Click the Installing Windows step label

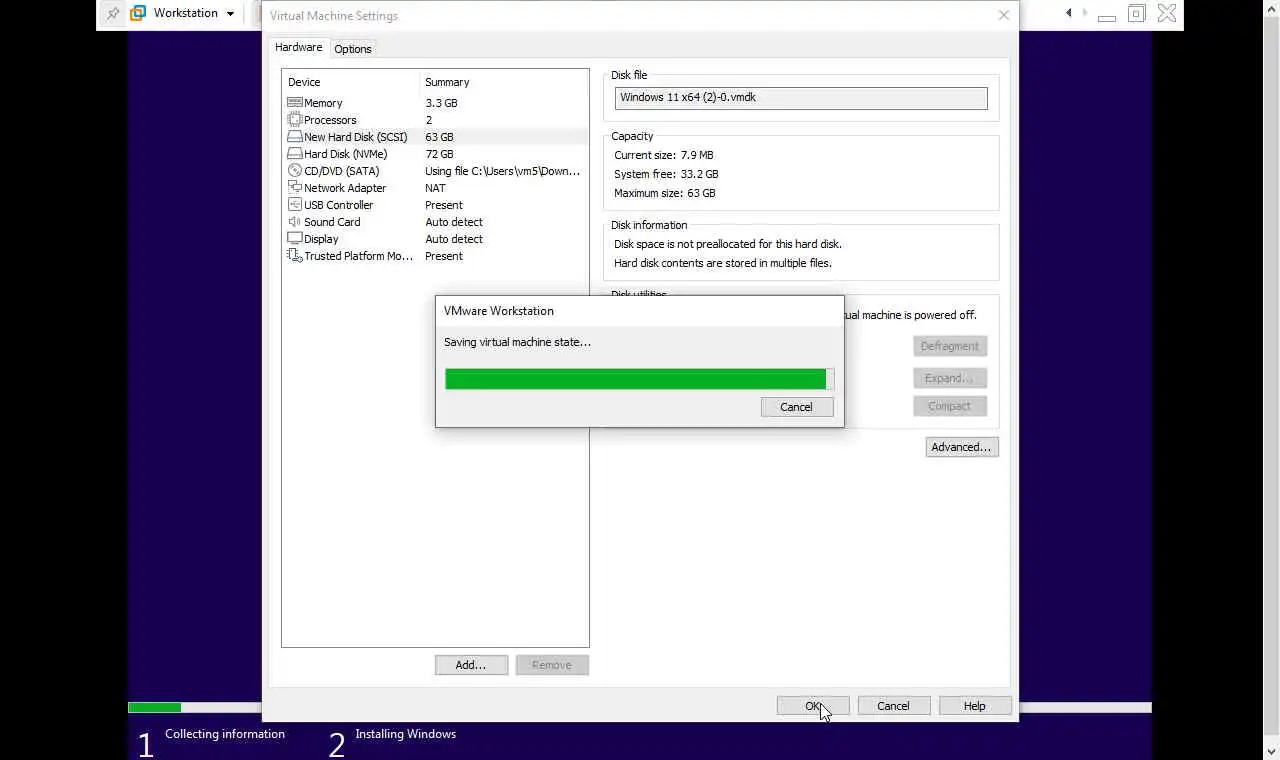(406, 734)
